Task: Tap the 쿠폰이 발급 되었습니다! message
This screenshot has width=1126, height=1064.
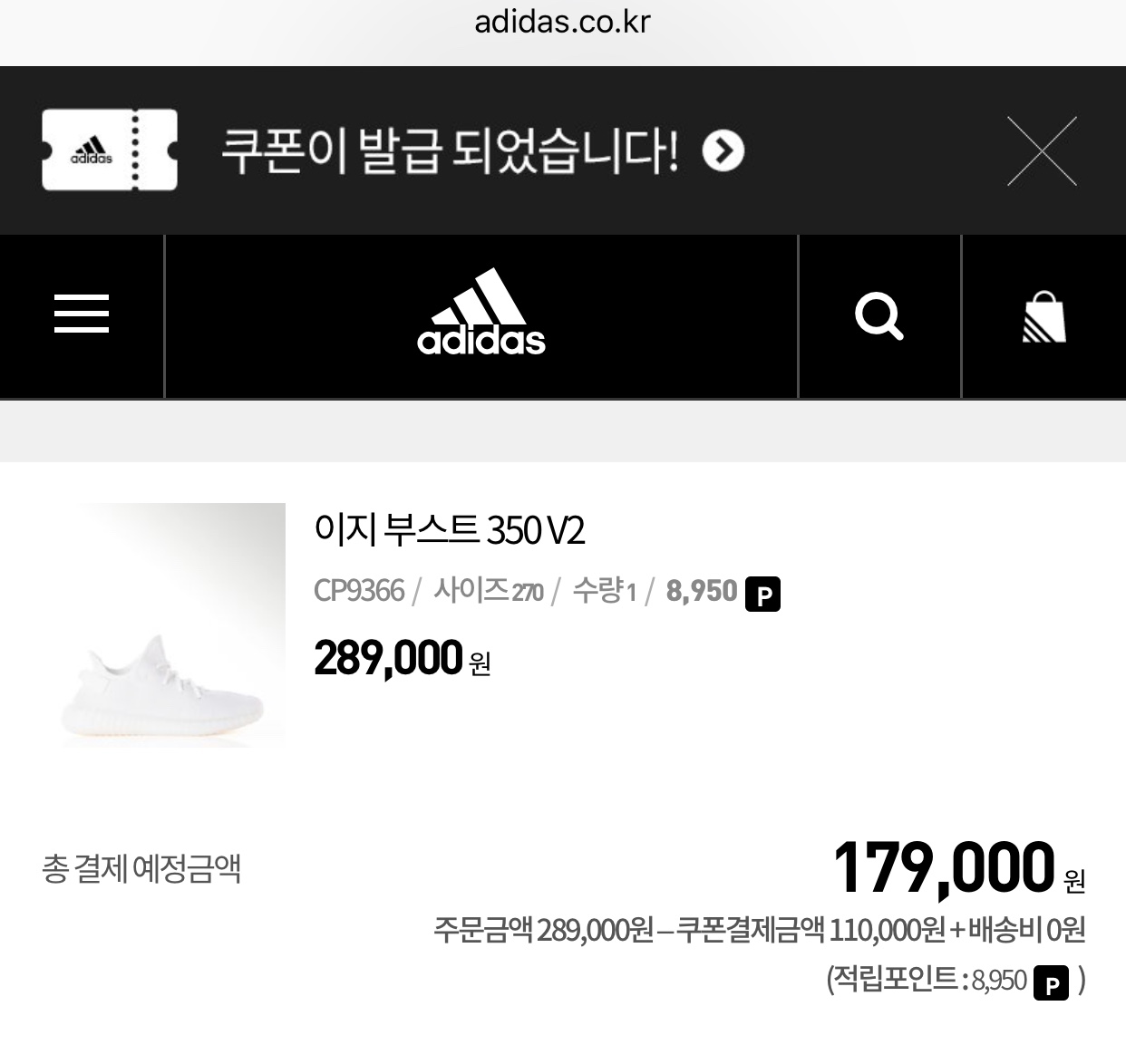Action: (x=450, y=151)
